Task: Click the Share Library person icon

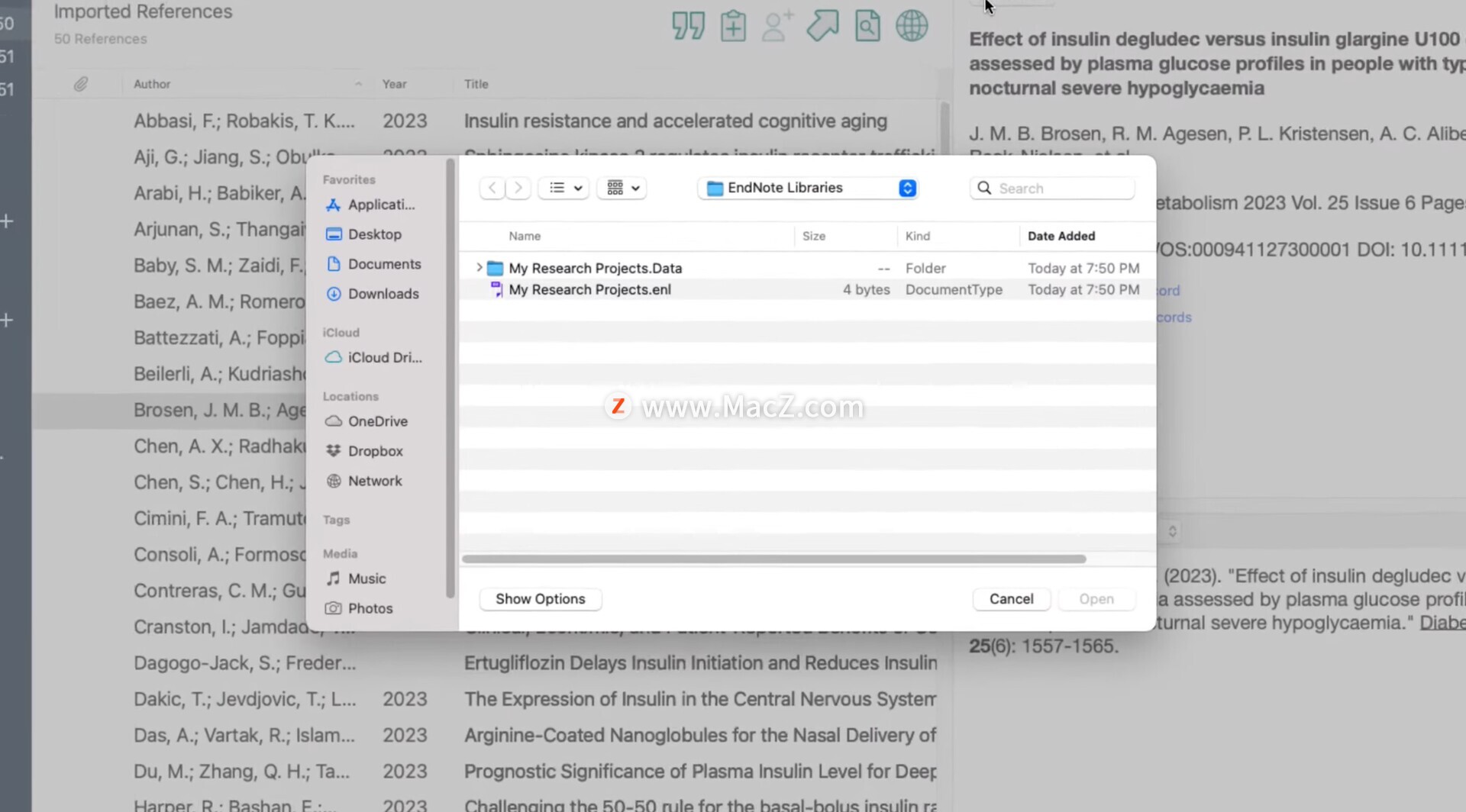Action: (x=778, y=25)
